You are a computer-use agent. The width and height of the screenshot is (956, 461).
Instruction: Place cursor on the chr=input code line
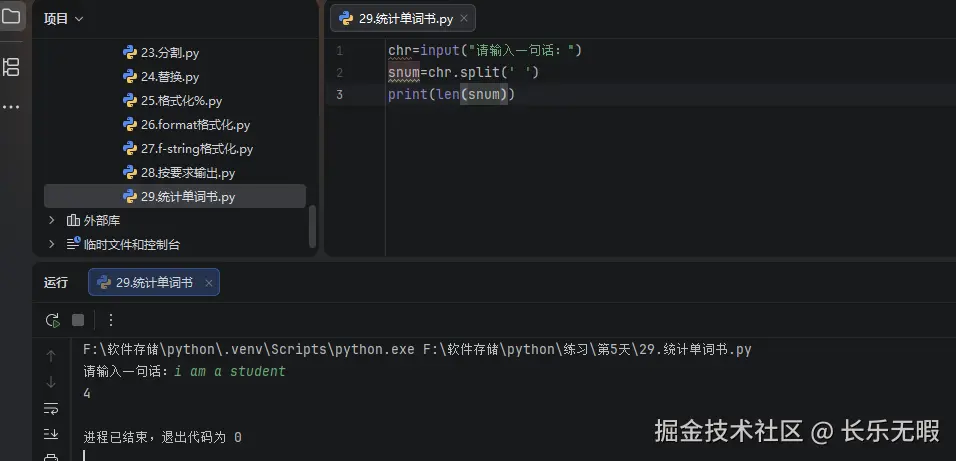[485, 51]
